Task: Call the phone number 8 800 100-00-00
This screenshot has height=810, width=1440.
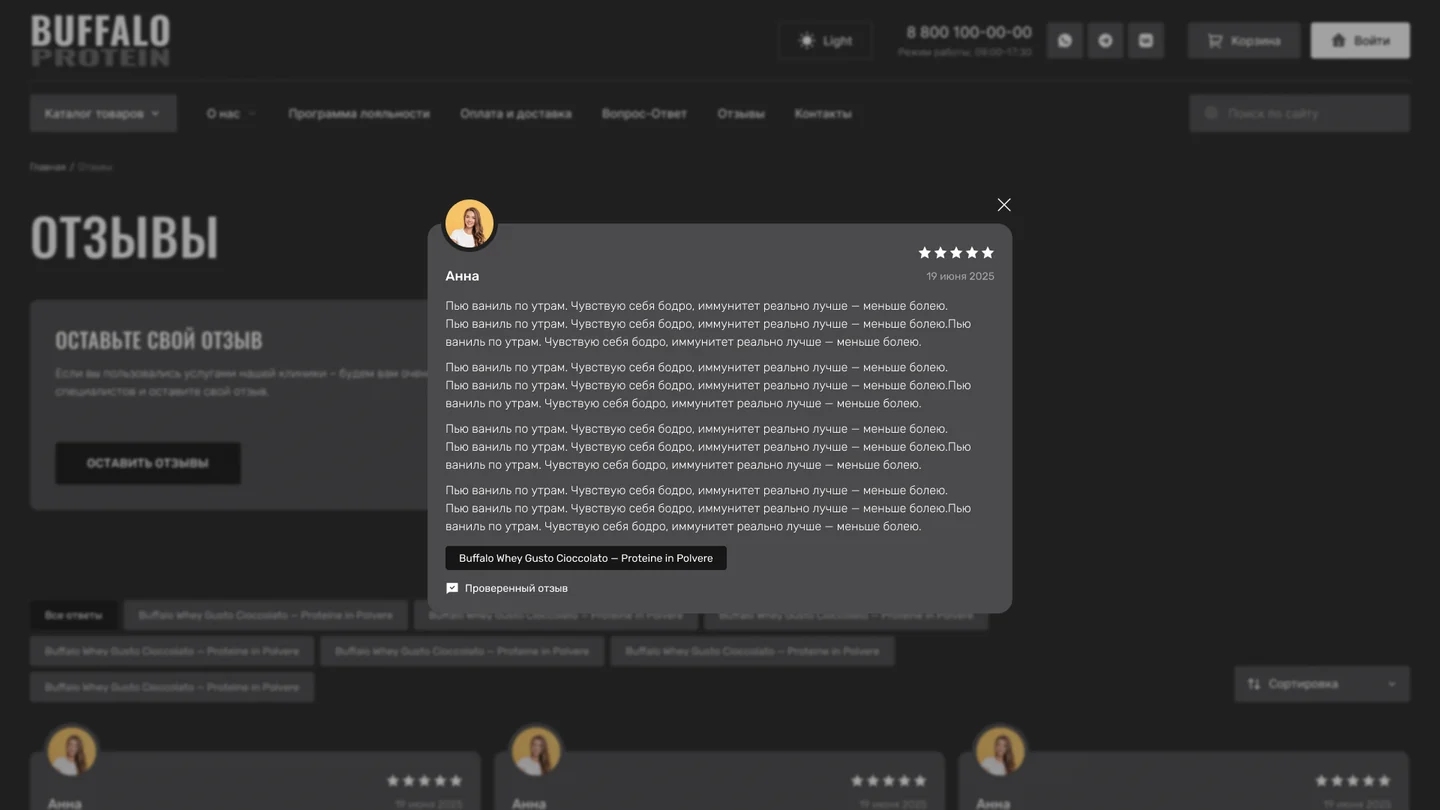Action: [x=968, y=32]
